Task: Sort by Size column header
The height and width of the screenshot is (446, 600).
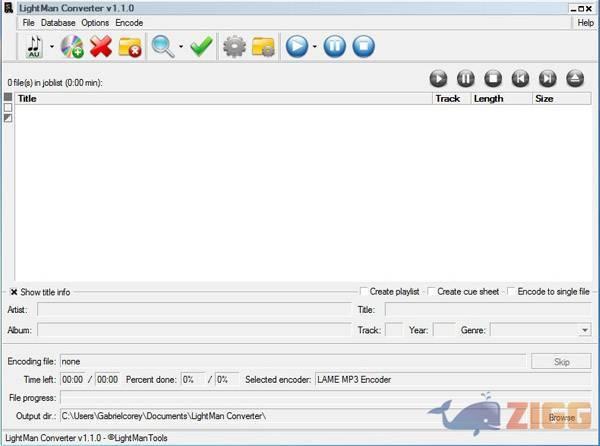Action: (x=562, y=99)
